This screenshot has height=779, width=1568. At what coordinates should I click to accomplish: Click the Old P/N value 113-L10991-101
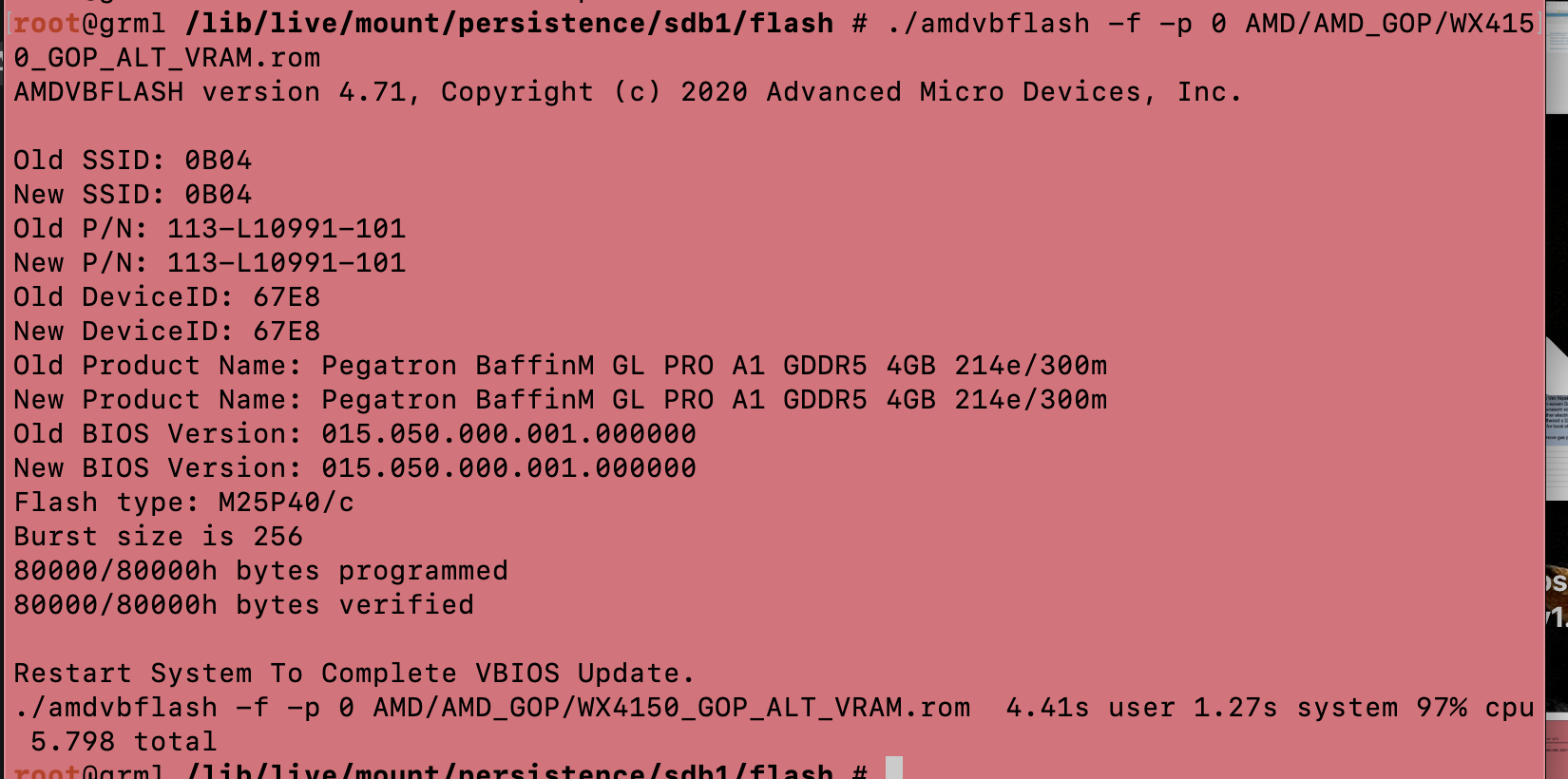coord(286,229)
